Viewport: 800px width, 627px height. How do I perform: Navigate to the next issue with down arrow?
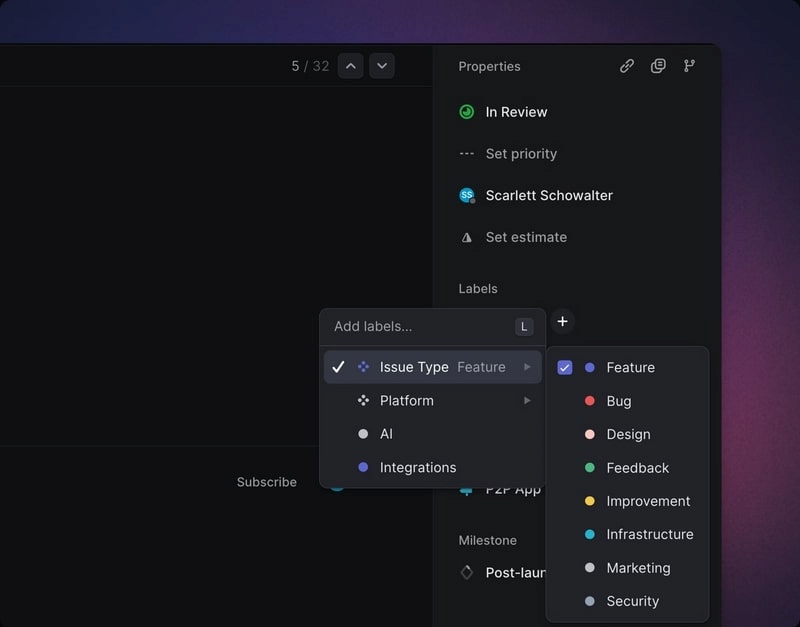pyautogui.click(x=382, y=66)
